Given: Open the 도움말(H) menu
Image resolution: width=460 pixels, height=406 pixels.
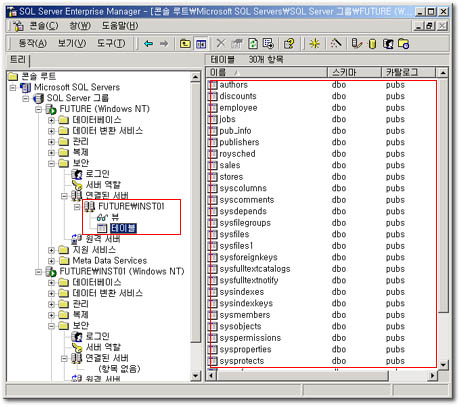Looking at the screenshot, I should point(120,26).
